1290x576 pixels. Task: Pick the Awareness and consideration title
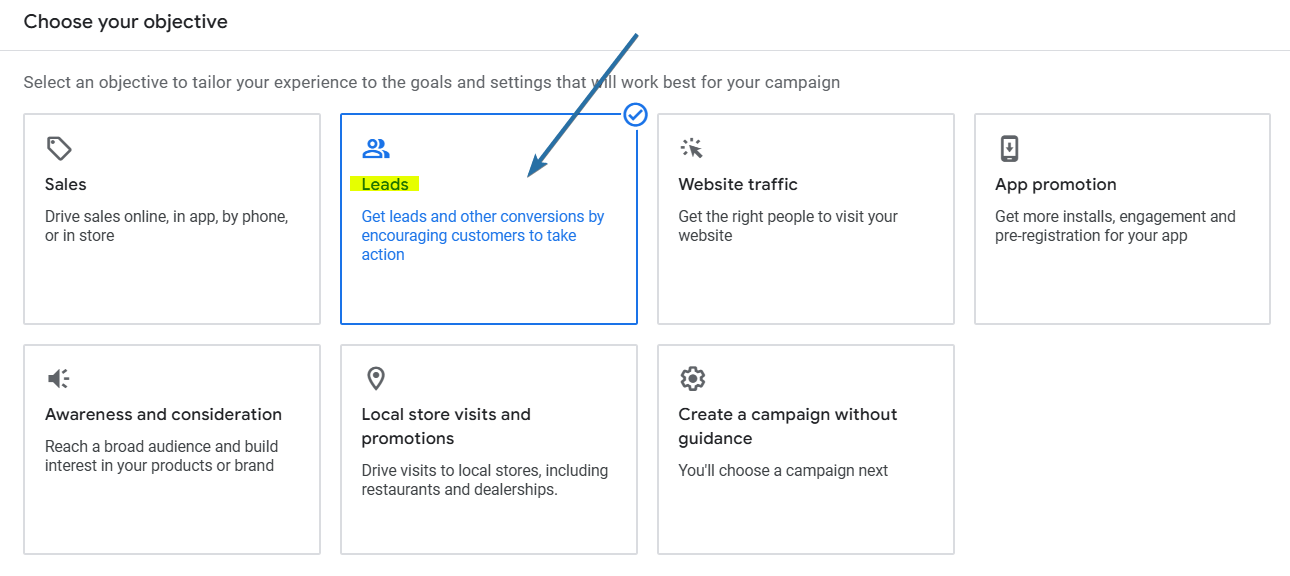(x=163, y=414)
